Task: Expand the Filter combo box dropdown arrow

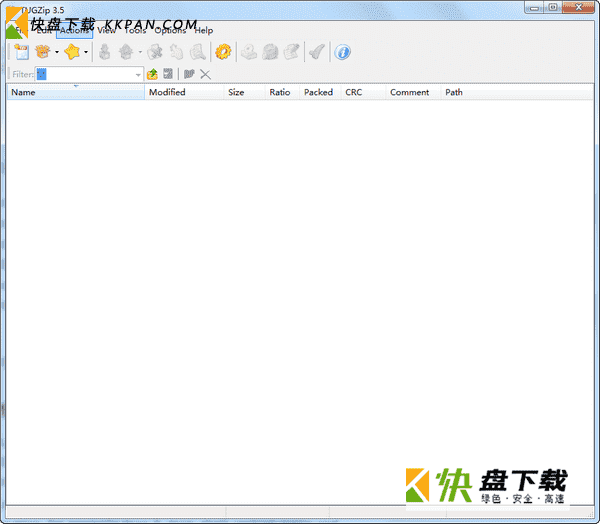Action: pyautogui.click(x=138, y=74)
